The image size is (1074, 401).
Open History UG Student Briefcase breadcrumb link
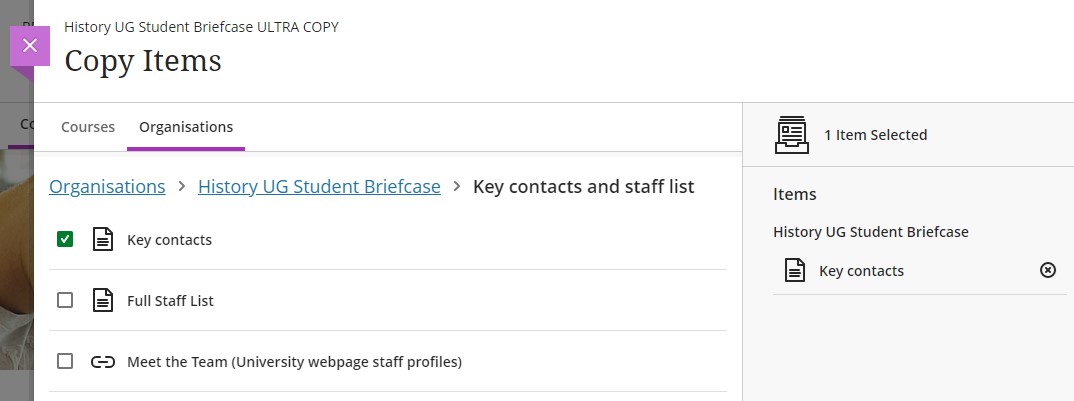click(319, 186)
